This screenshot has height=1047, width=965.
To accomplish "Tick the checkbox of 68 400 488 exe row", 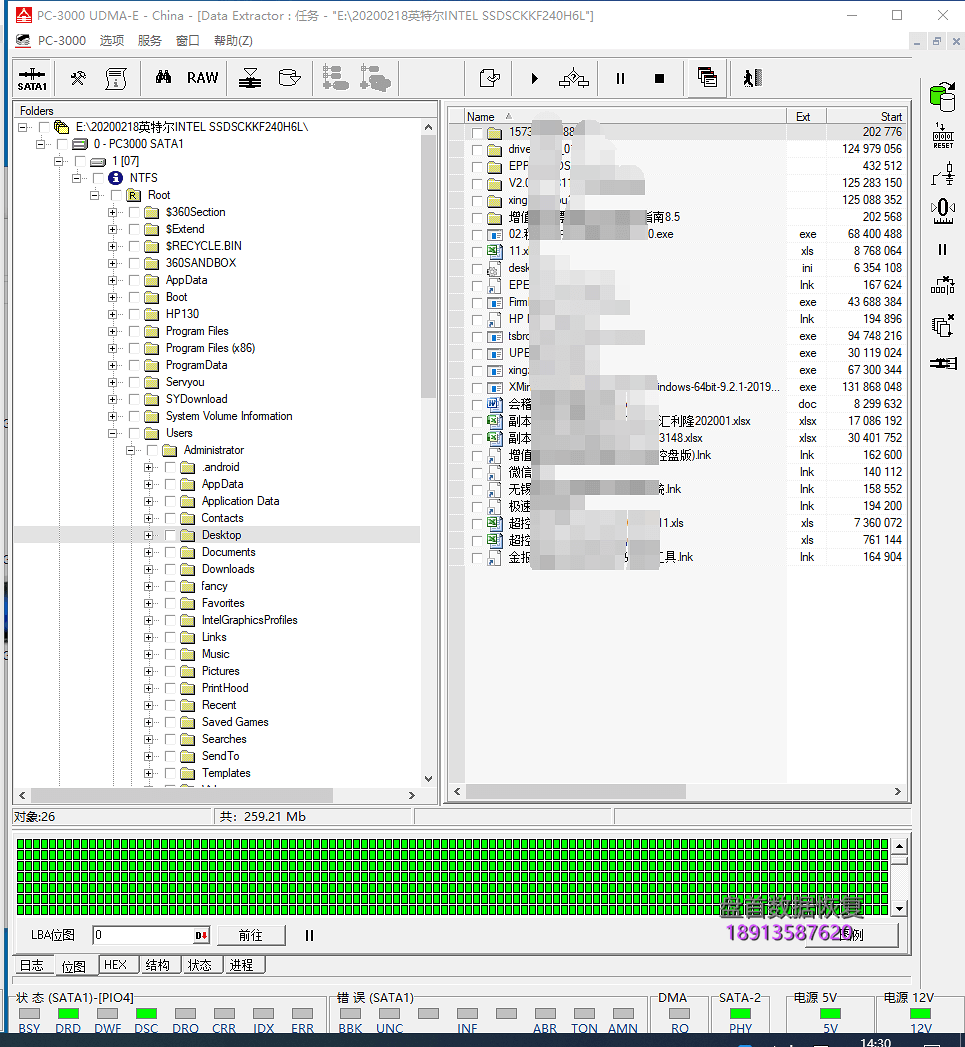I will (477, 234).
